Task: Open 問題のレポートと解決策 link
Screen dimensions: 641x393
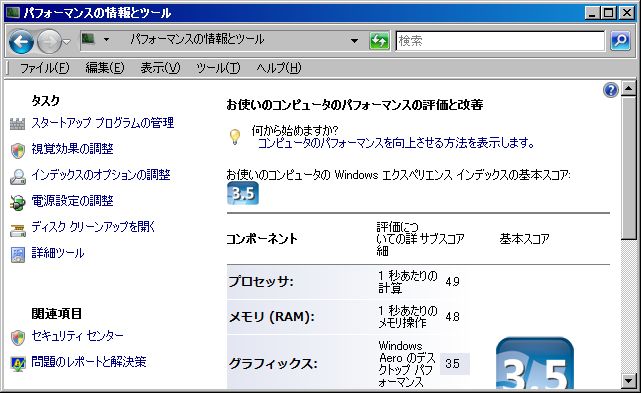Action: (89, 362)
